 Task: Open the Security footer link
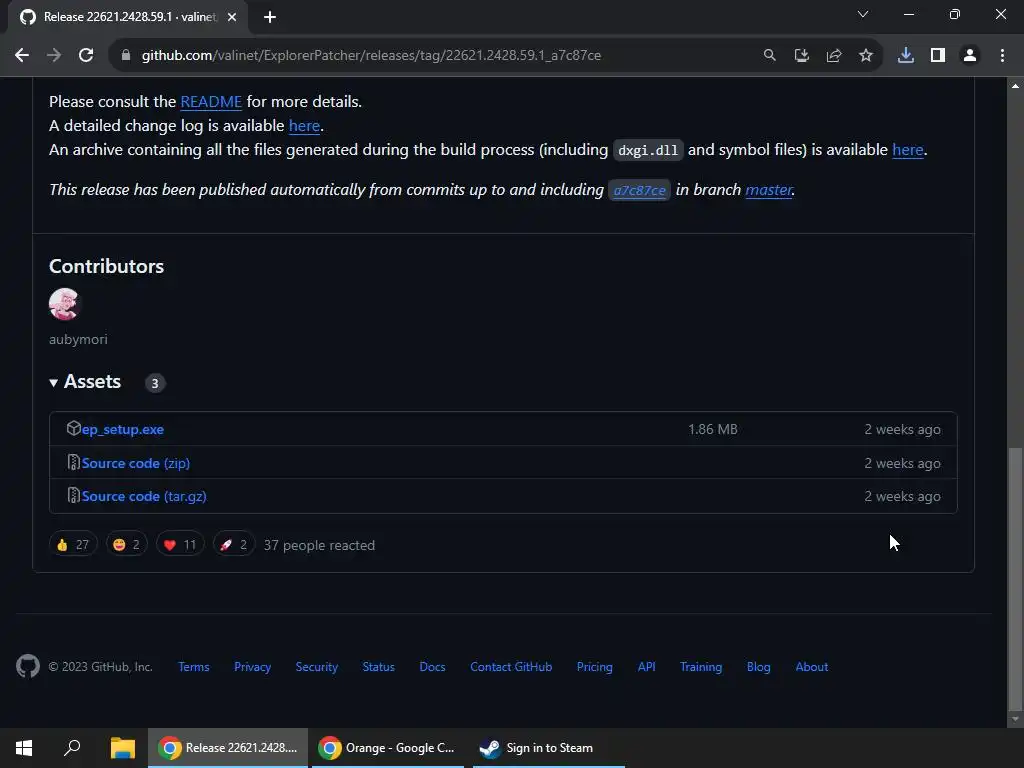[317, 667]
